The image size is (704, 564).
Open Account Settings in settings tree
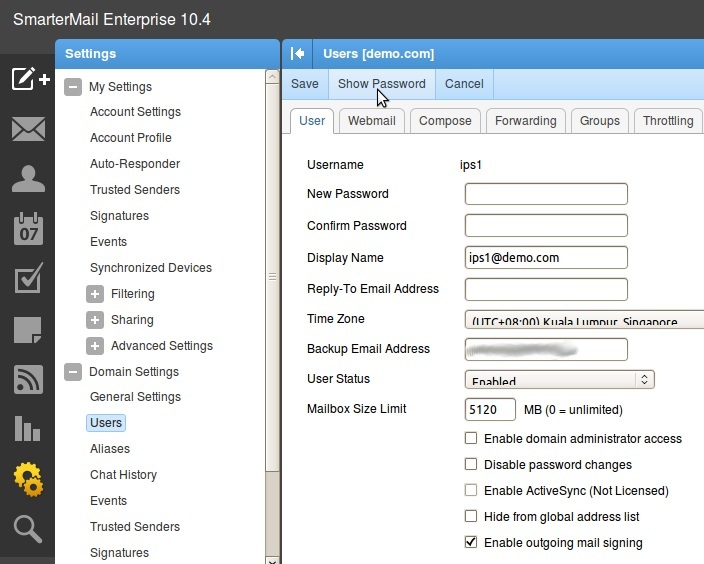[x=135, y=112]
